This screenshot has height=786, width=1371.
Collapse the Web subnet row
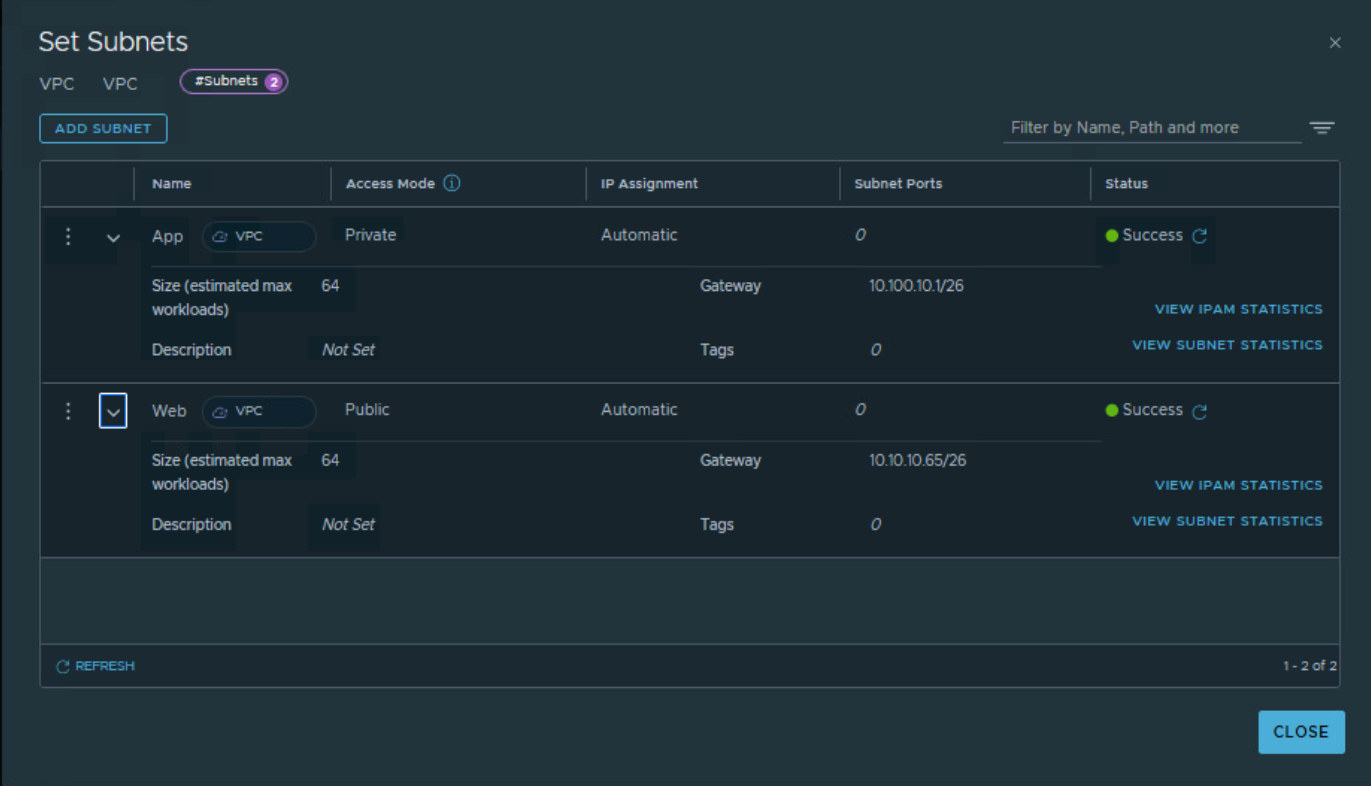click(113, 412)
